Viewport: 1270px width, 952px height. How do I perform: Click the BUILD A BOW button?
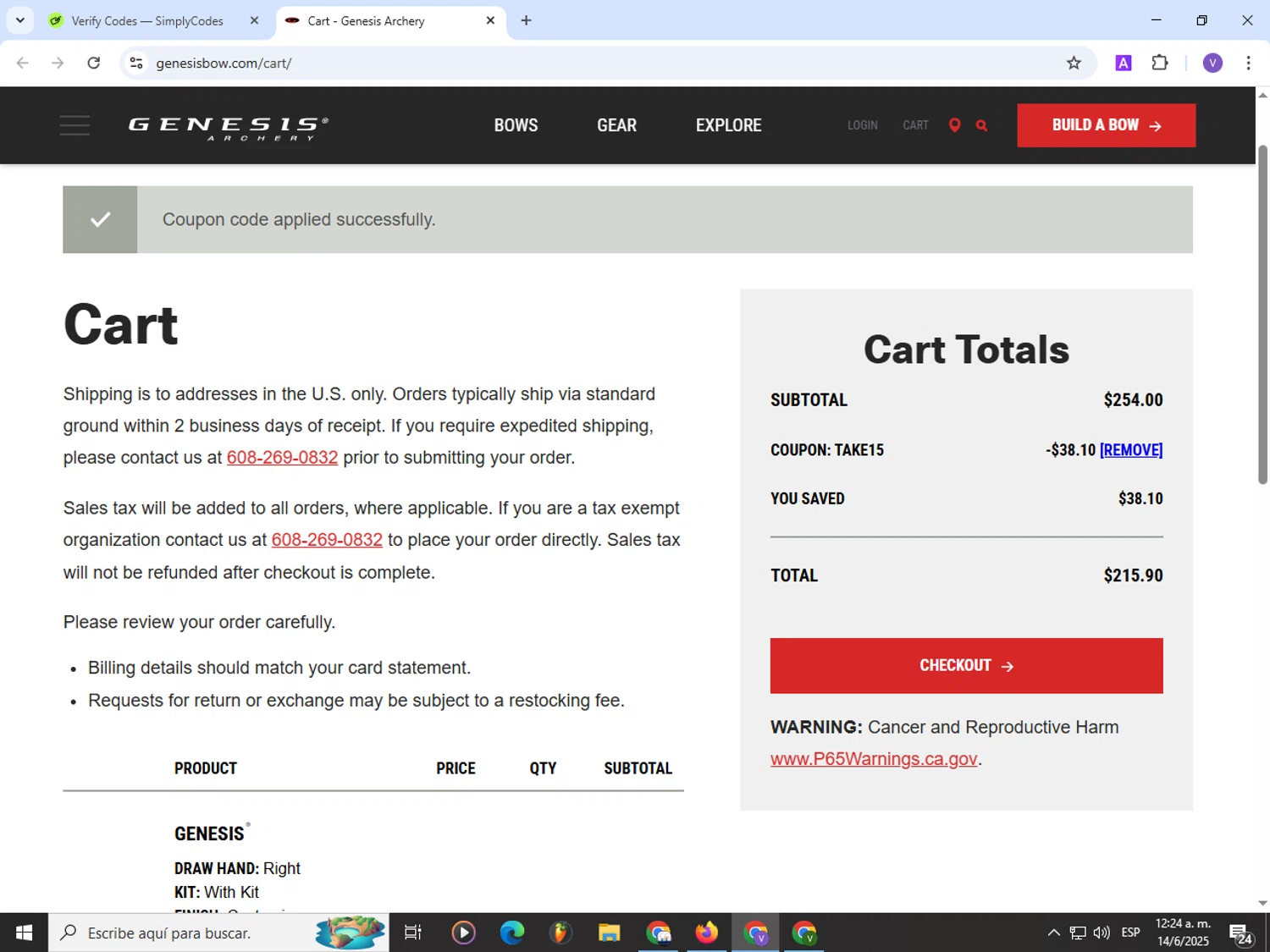pyautogui.click(x=1106, y=125)
